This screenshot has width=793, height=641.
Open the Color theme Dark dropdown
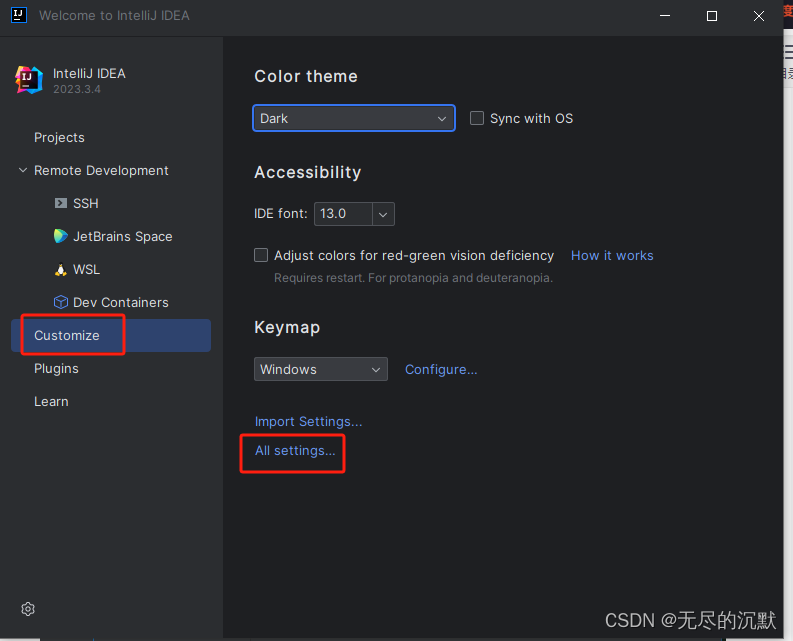click(x=354, y=118)
